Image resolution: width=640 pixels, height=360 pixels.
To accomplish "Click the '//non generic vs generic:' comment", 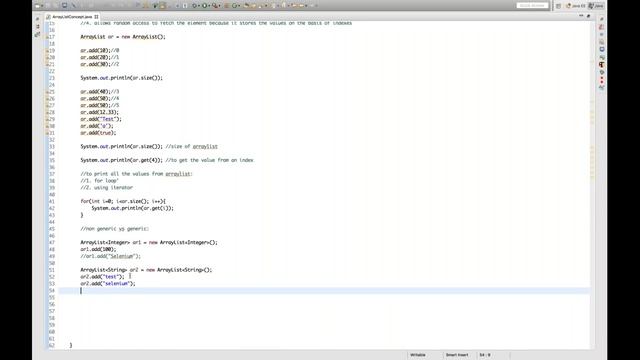I will click(x=114, y=229).
